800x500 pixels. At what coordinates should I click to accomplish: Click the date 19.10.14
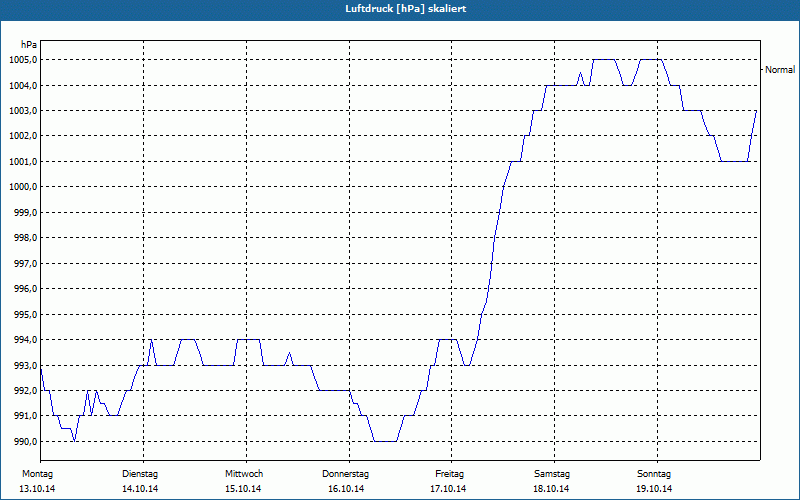(654, 489)
